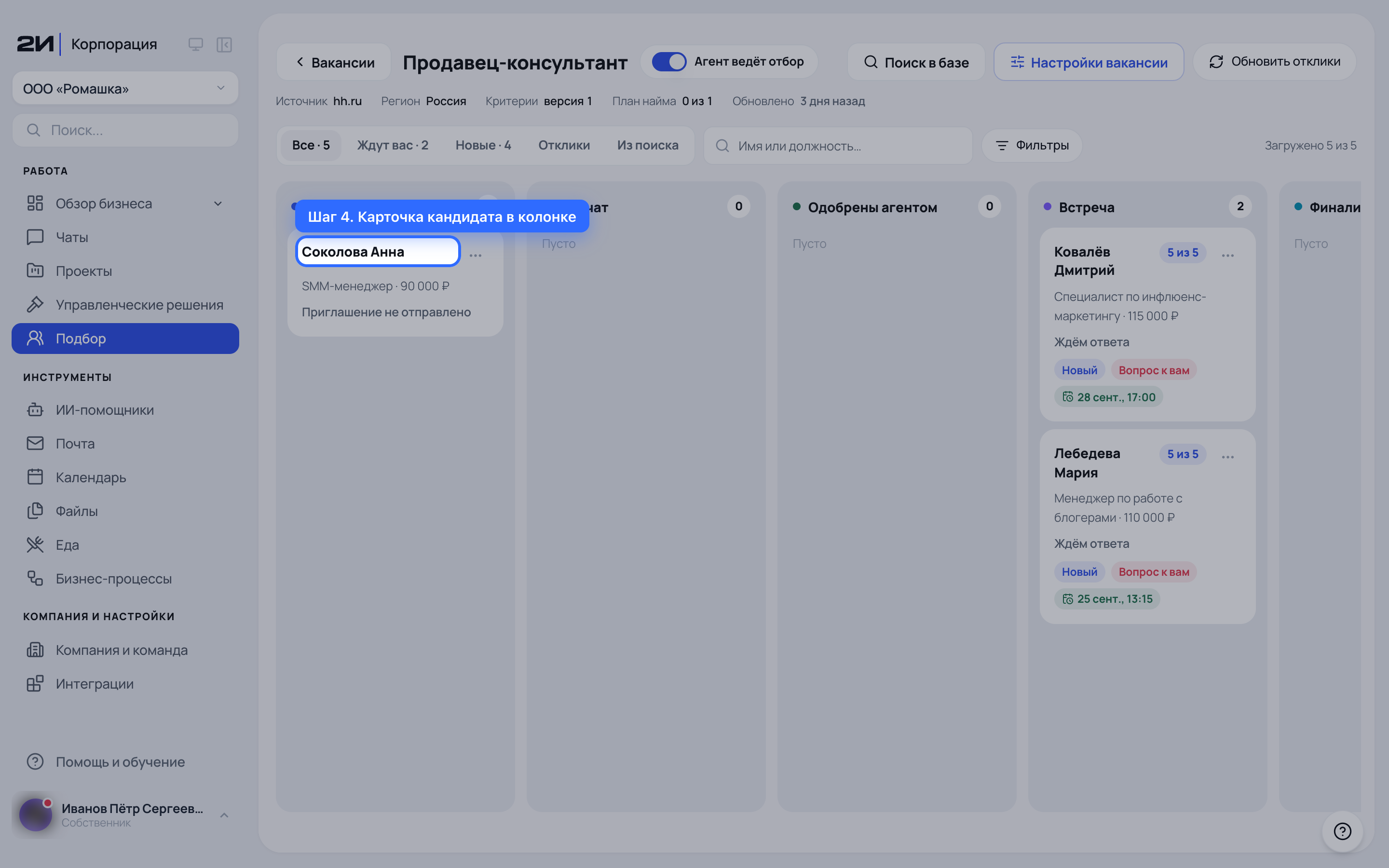
Task: Open Интеграции settings
Action: tap(125, 684)
